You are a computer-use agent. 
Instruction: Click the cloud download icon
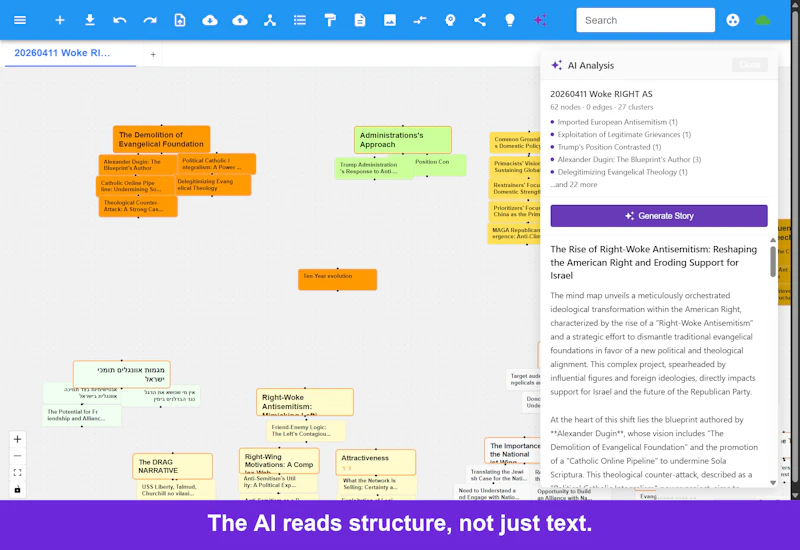point(210,20)
